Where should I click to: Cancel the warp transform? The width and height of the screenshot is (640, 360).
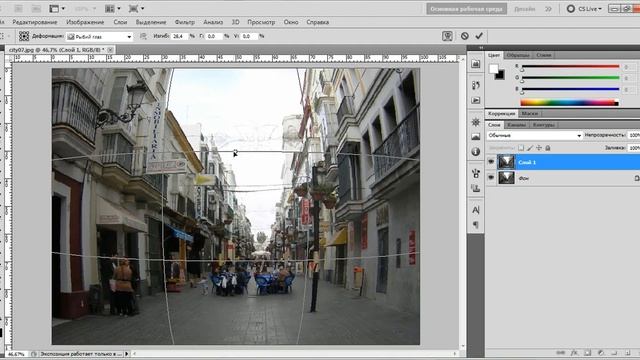point(464,36)
